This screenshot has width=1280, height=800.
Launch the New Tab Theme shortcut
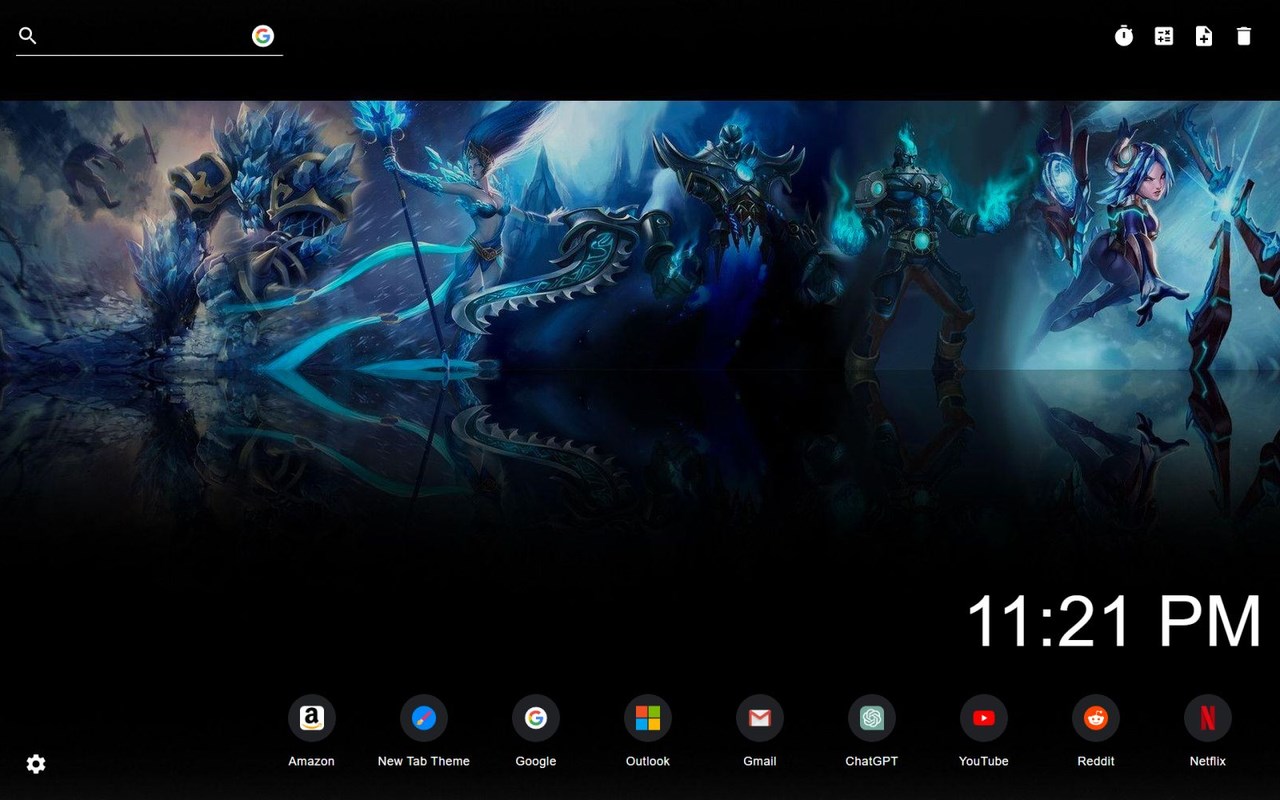point(424,718)
